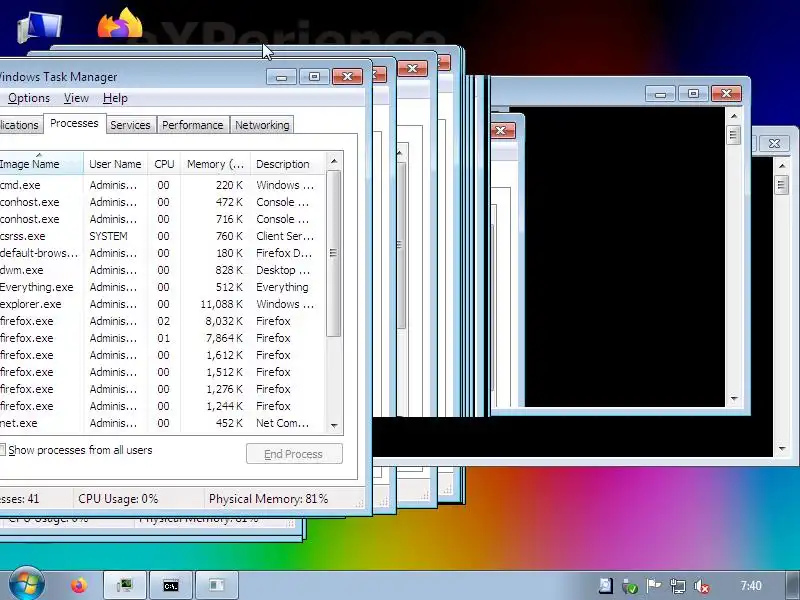Select the firefox.exe row using 1,244 K
The image size is (800, 600).
pos(162,406)
